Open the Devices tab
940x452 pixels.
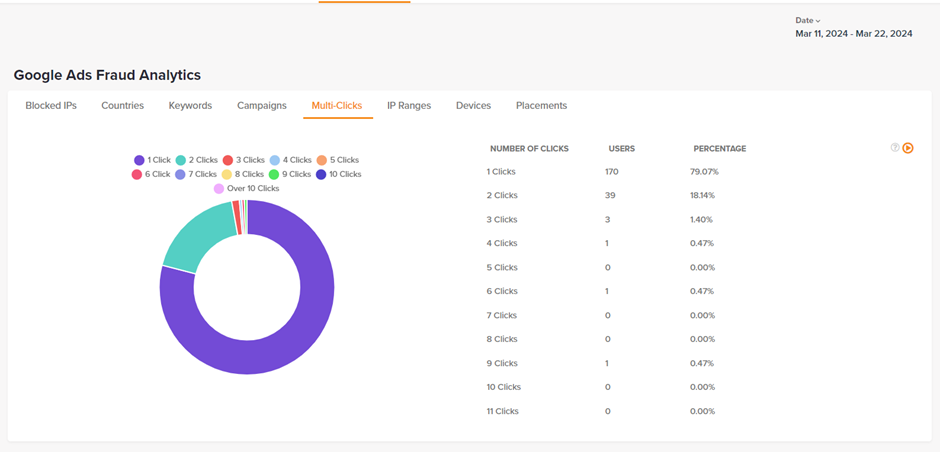(473, 106)
